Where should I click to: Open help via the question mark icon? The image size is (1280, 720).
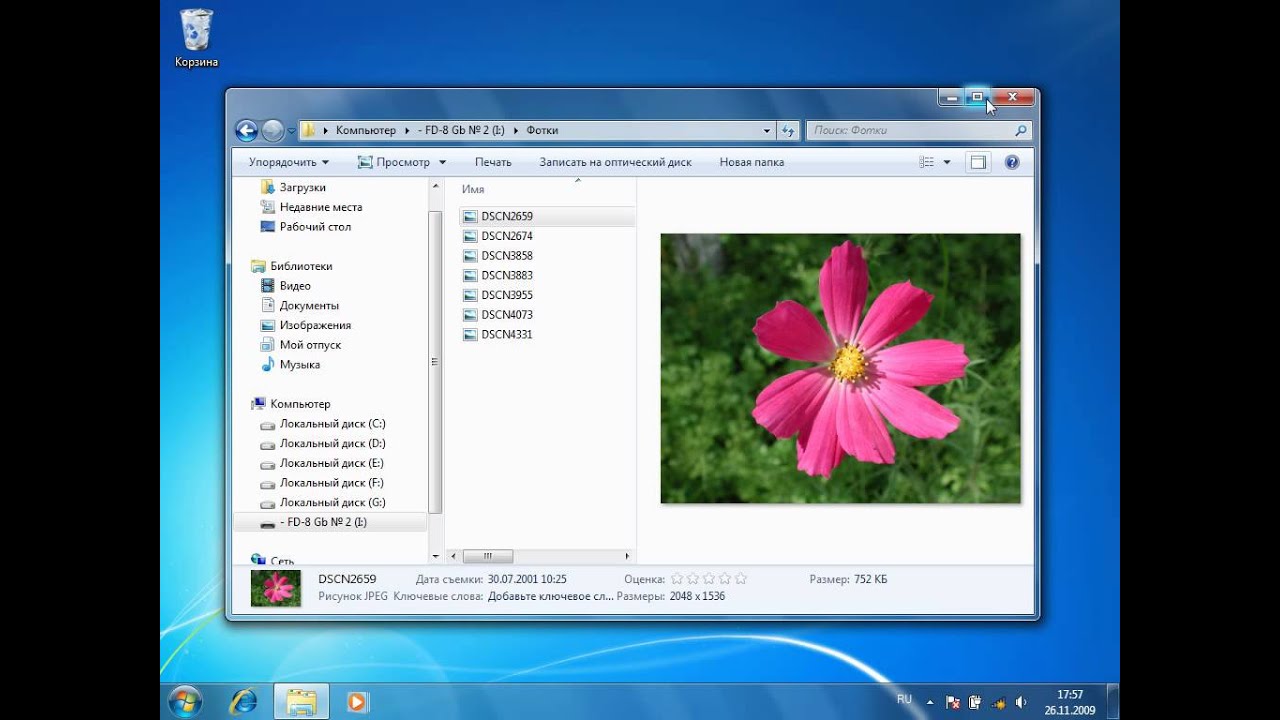tap(1012, 162)
